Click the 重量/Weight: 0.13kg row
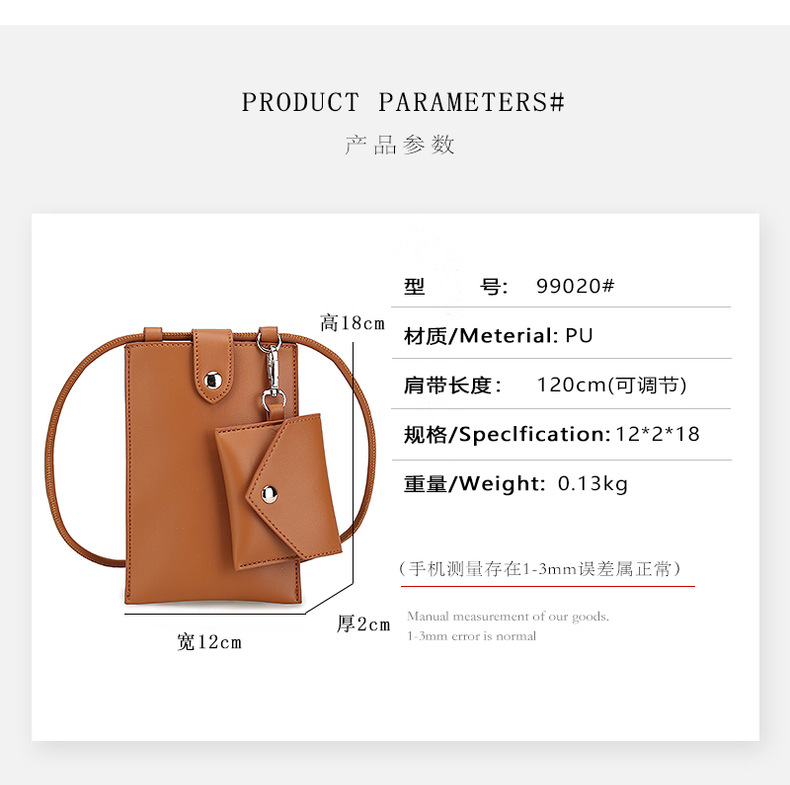Image resolution: width=790 pixels, height=785 pixels. (x=561, y=484)
